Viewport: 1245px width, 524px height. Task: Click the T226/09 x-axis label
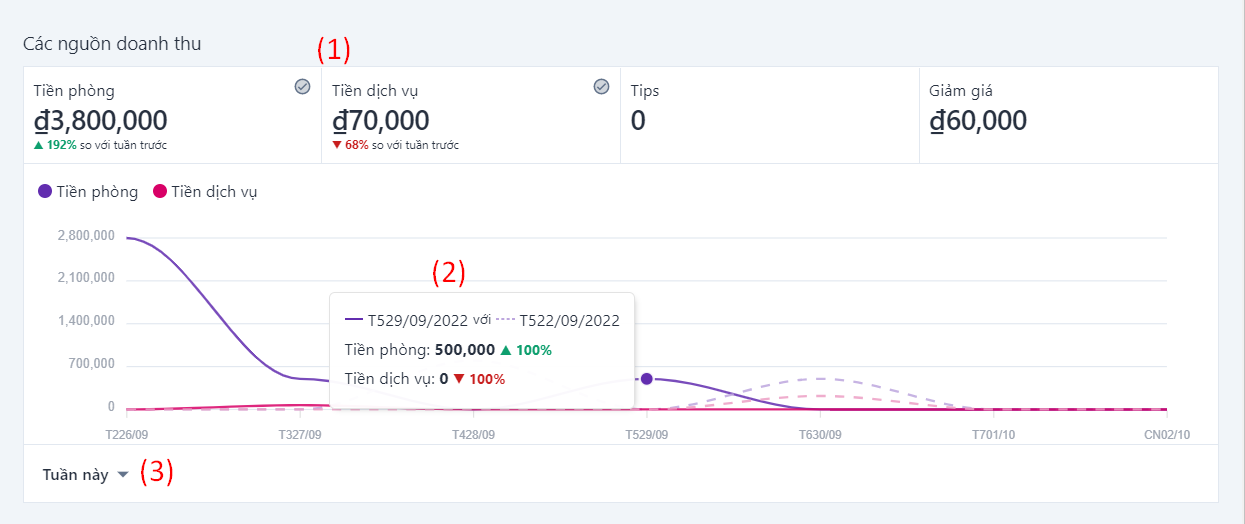(127, 435)
